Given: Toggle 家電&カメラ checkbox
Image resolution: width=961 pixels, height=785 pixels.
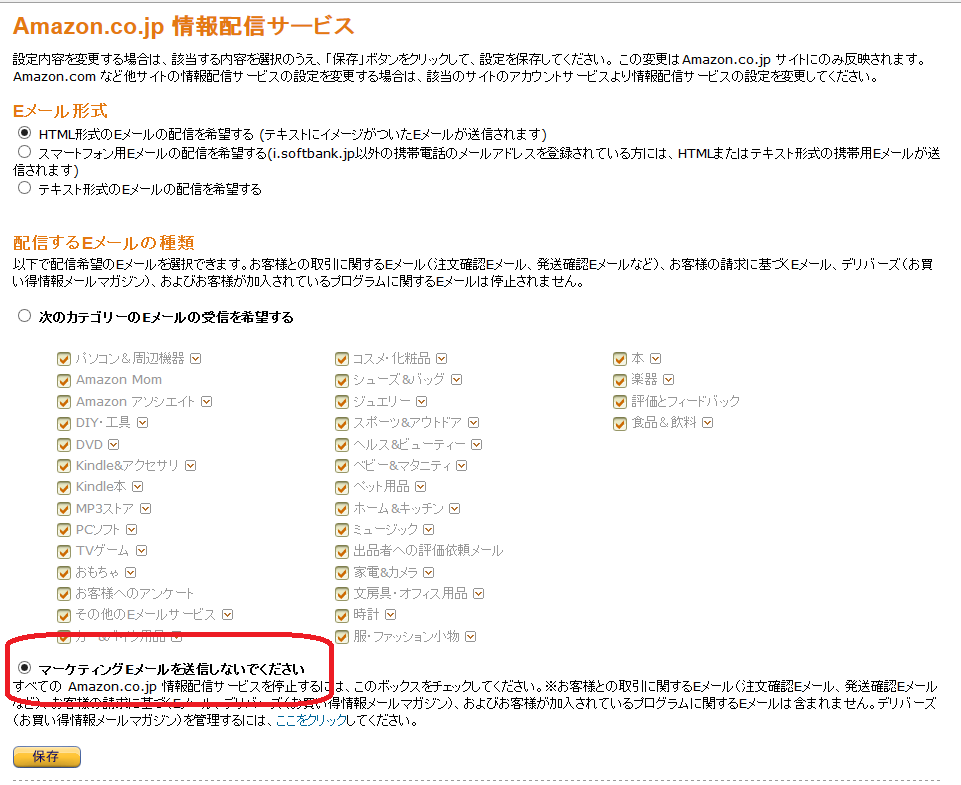Looking at the screenshot, I should (x=342, y=573).
